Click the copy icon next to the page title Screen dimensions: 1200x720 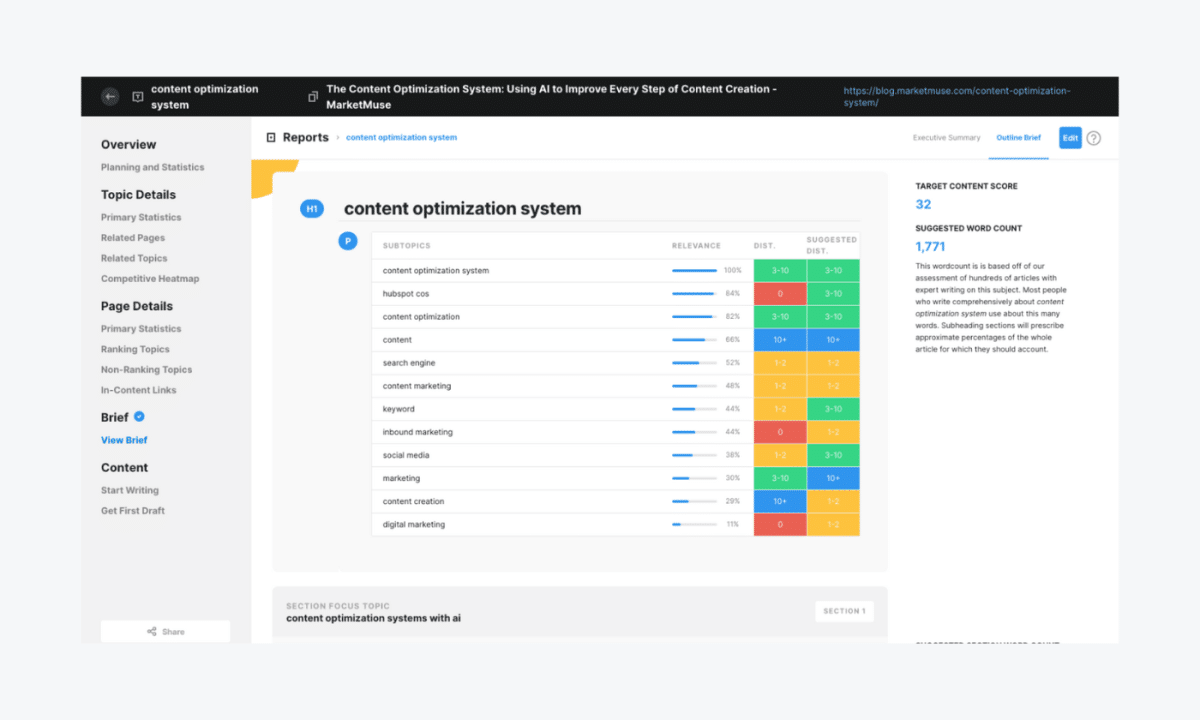(x=312, y=97)
